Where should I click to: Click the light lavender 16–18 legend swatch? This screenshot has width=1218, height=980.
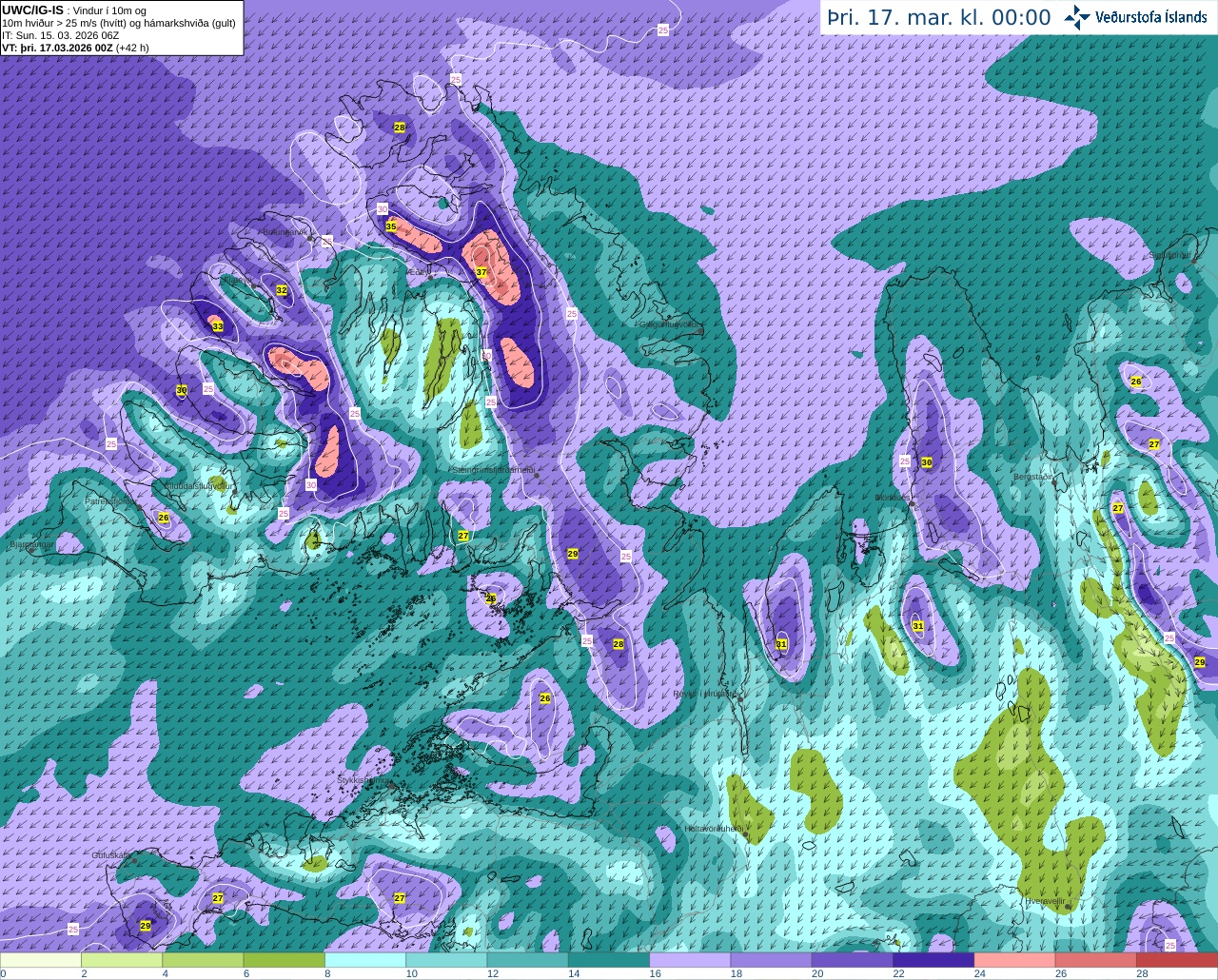point(690,960)
